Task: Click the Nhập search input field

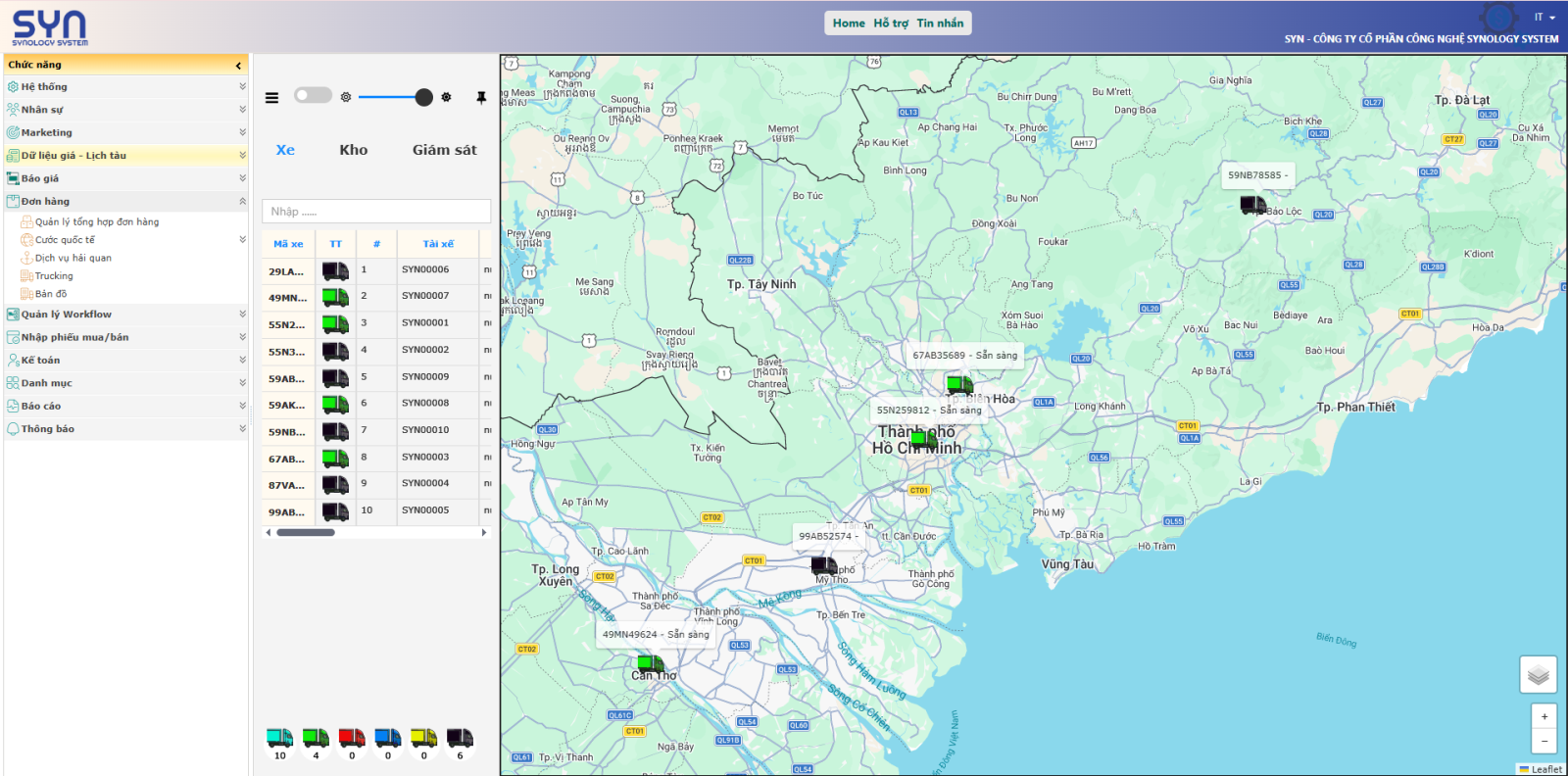Action: pyautogui.click(x=376, y=212)
